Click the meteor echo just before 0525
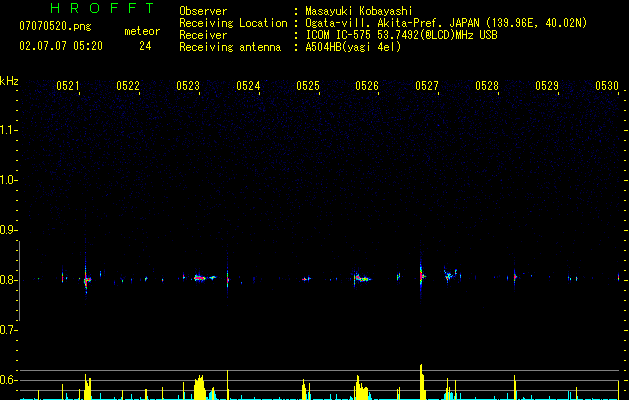This screenshot has height=400, width=629. tap(306, 279)
